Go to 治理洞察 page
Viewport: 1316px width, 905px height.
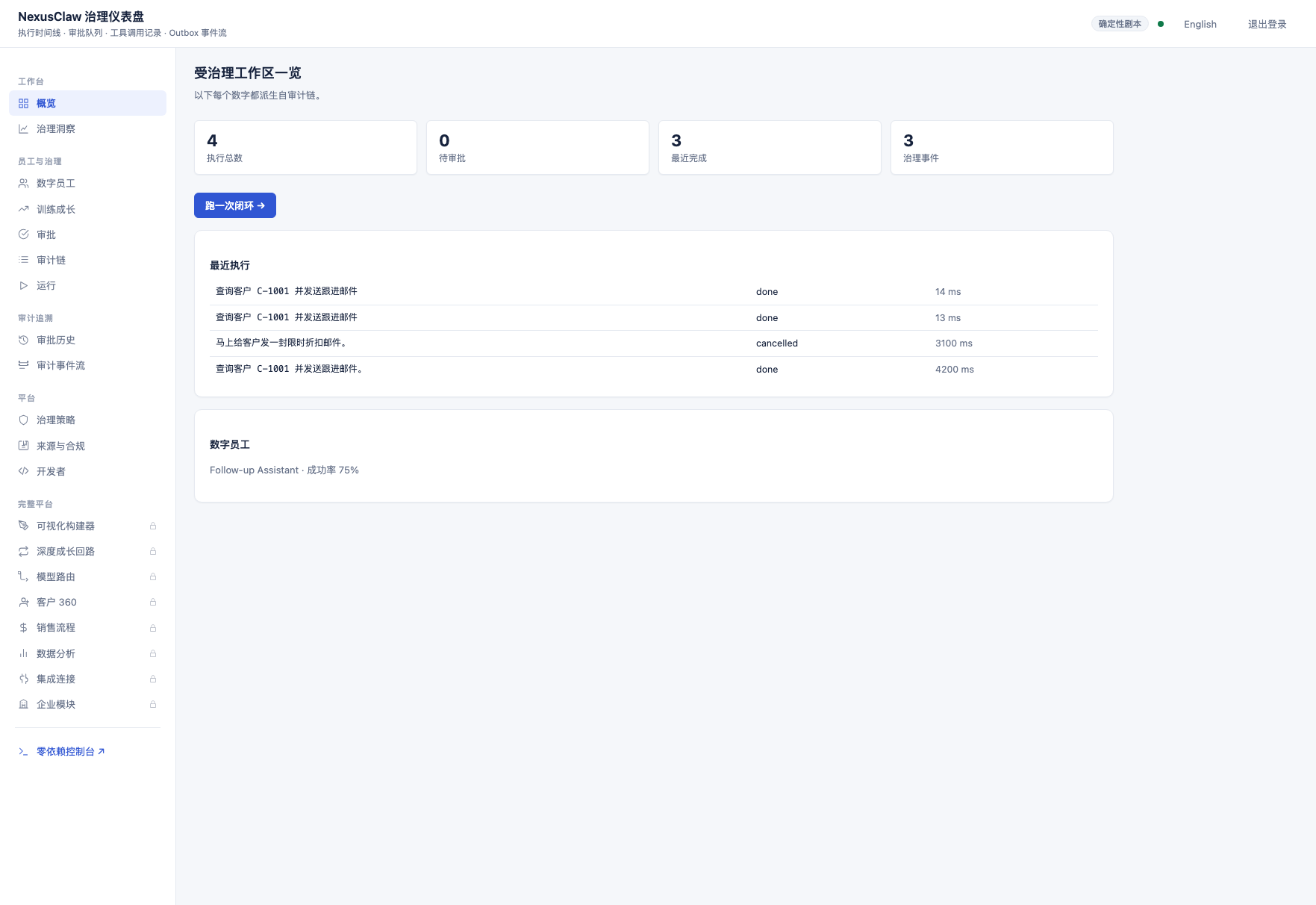pyautogui.click(x=87, y=128)
